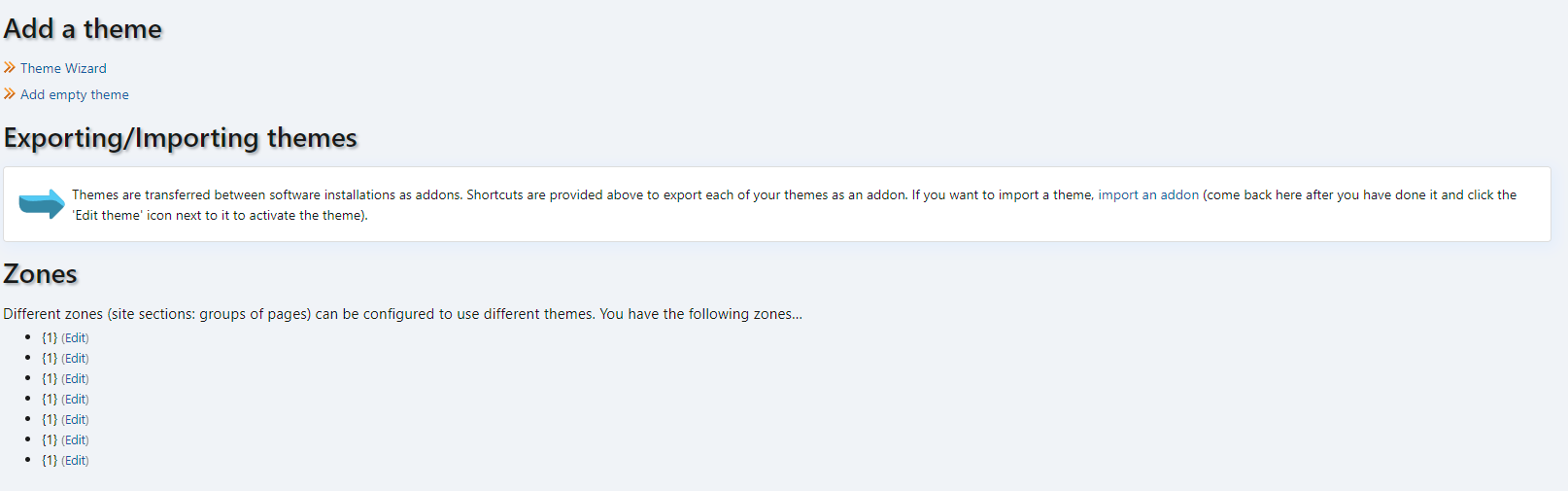
Task: Click the 'Zones' section heading
Action: point(40,274)
